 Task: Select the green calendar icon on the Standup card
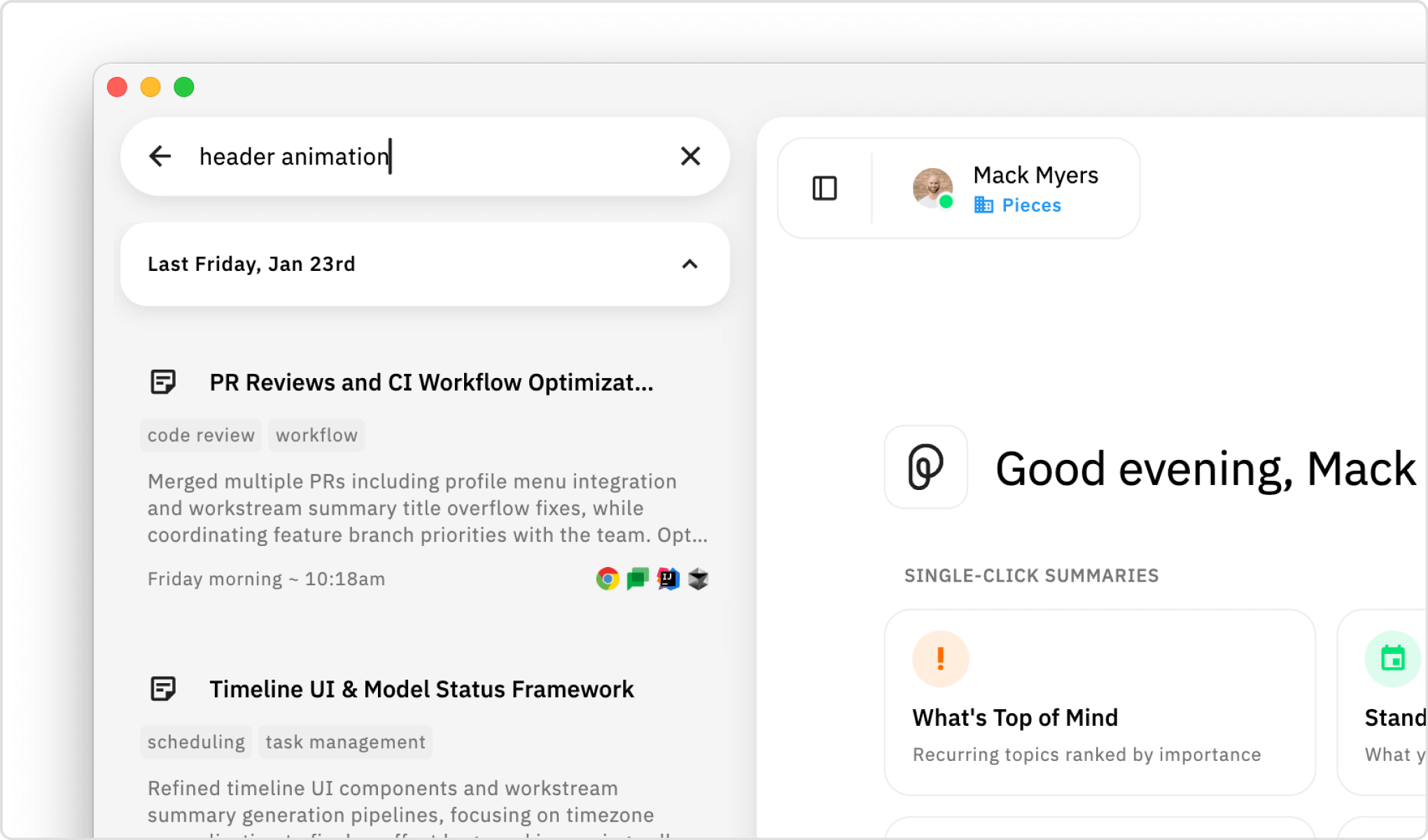(x=1393, y=658)
